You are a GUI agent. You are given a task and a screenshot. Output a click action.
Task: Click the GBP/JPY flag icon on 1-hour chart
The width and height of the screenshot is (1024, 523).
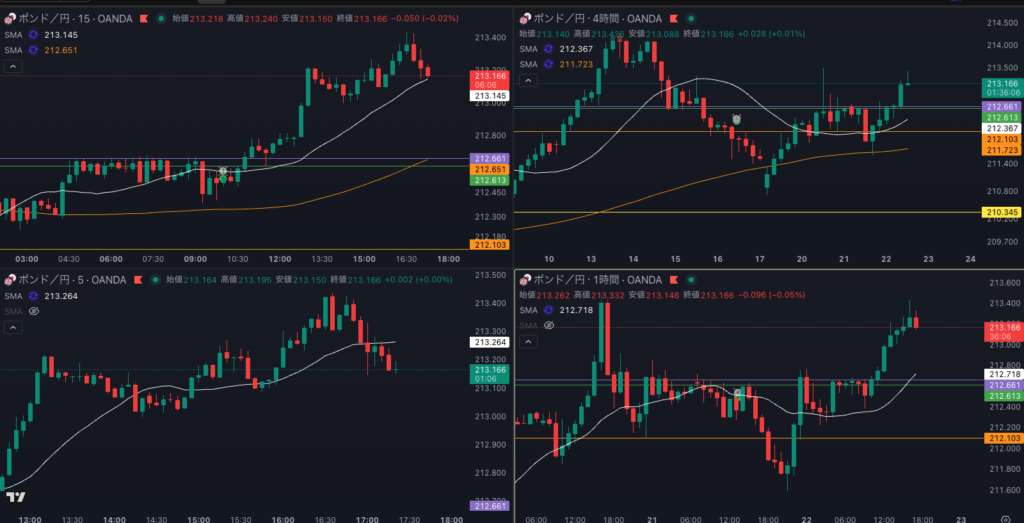coord(524,280)
